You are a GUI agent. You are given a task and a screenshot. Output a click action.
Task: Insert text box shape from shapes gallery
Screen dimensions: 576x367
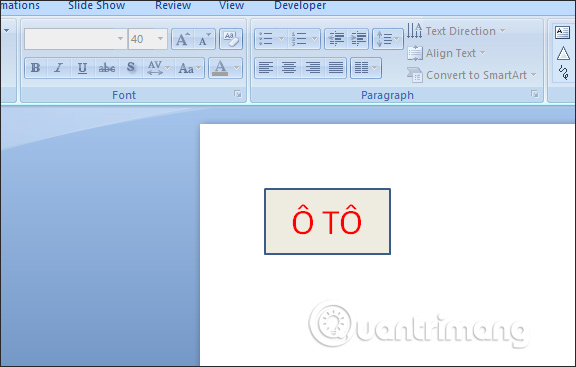tap(562, 33)
